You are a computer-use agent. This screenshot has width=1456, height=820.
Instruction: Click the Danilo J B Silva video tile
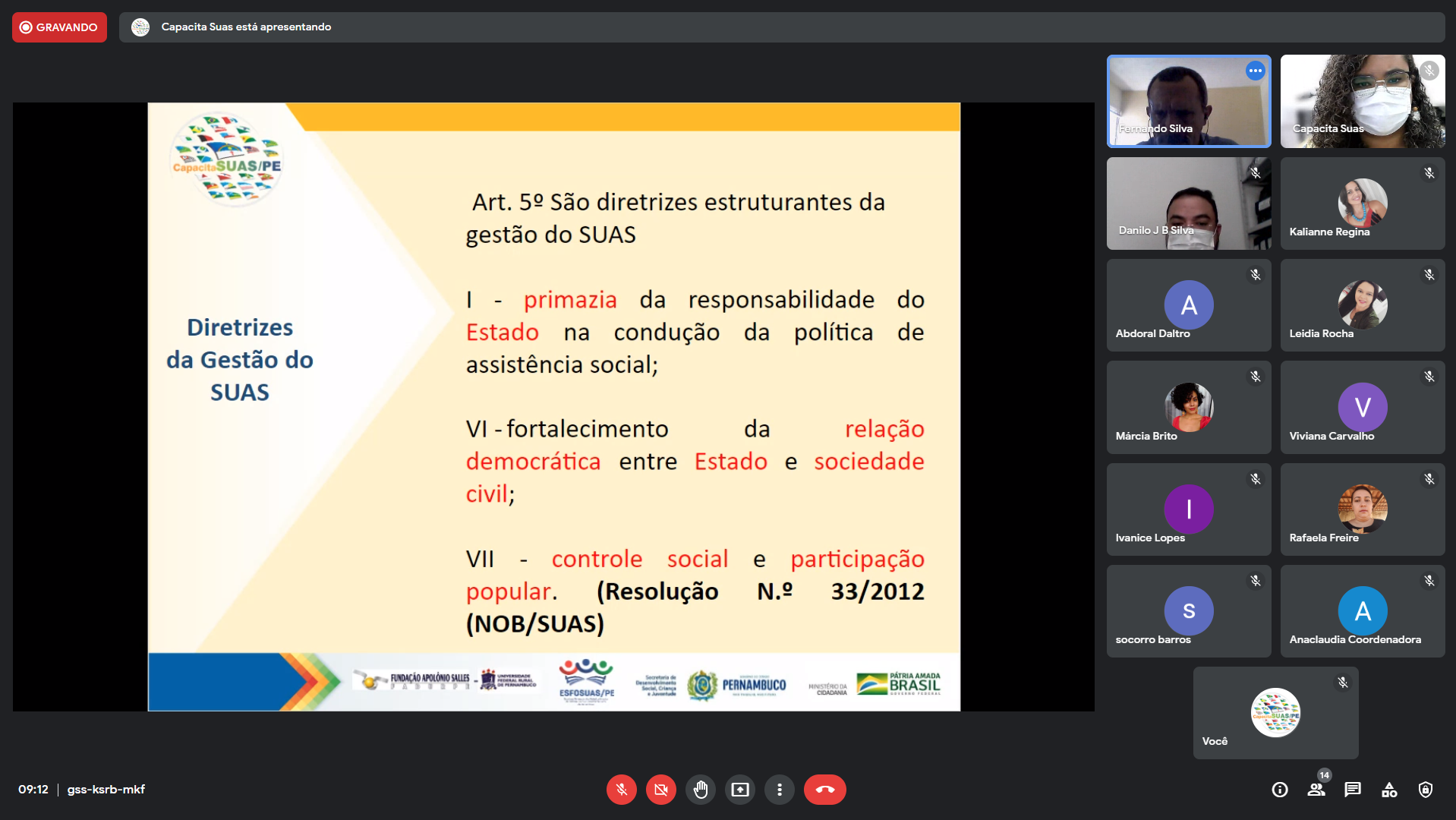[1188, 203]
